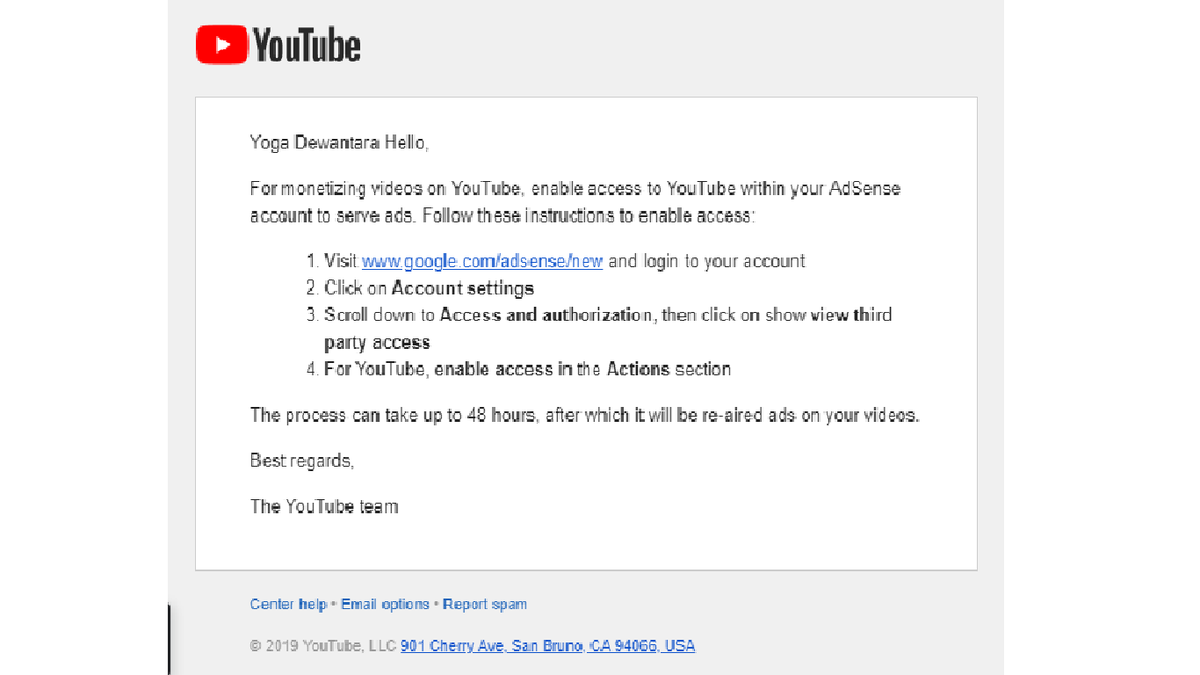
Task: Click the '© 2019 YouTube, LLC' copyright text
Action: click(x=323, y=646)
